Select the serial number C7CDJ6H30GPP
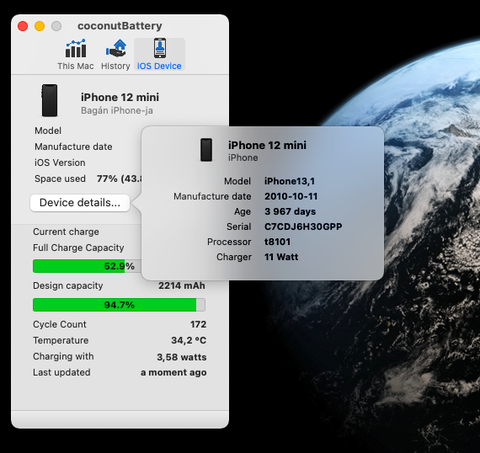480x453 pixels. tap(303, 227)
